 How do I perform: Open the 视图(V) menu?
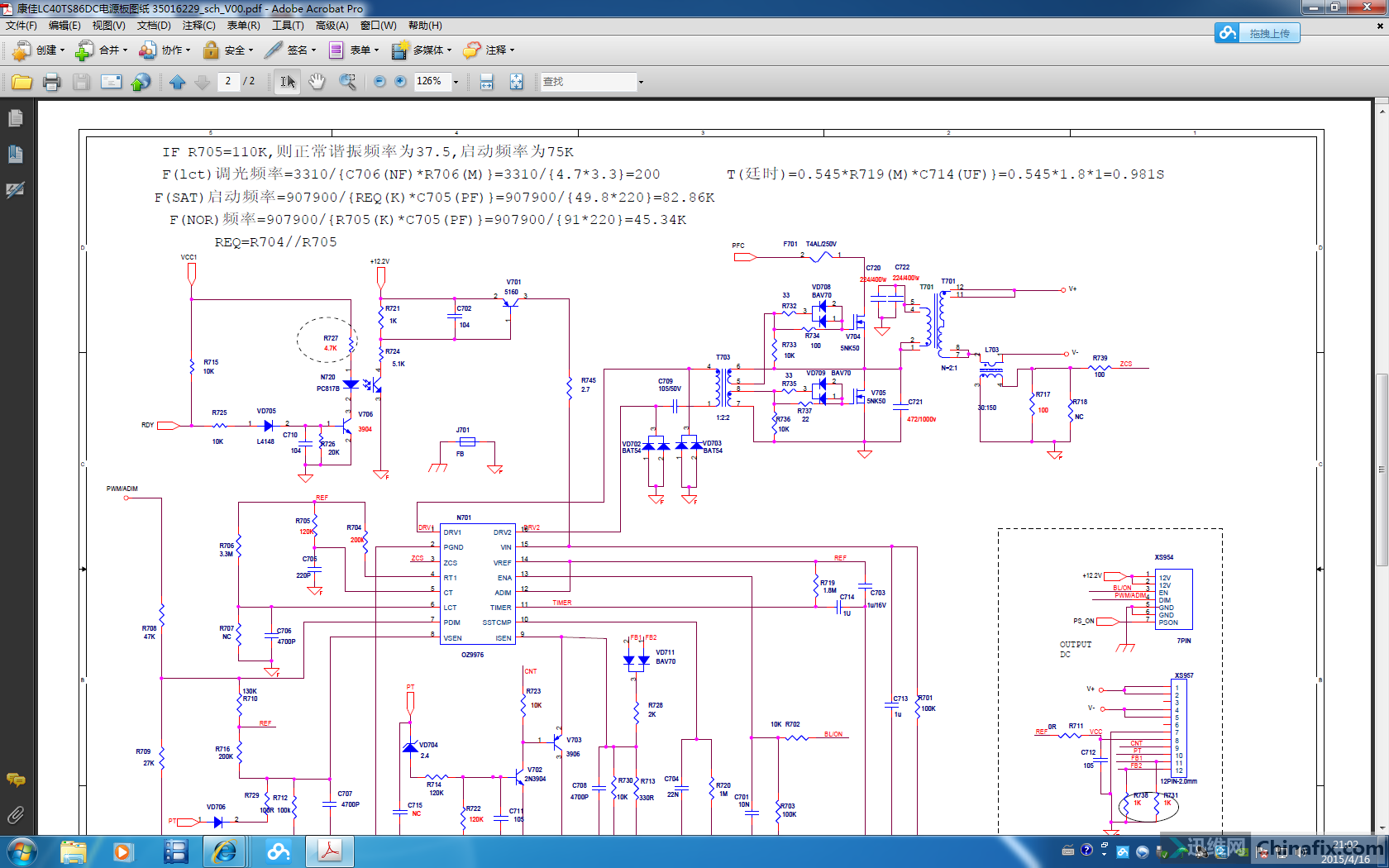pos(108,26)
